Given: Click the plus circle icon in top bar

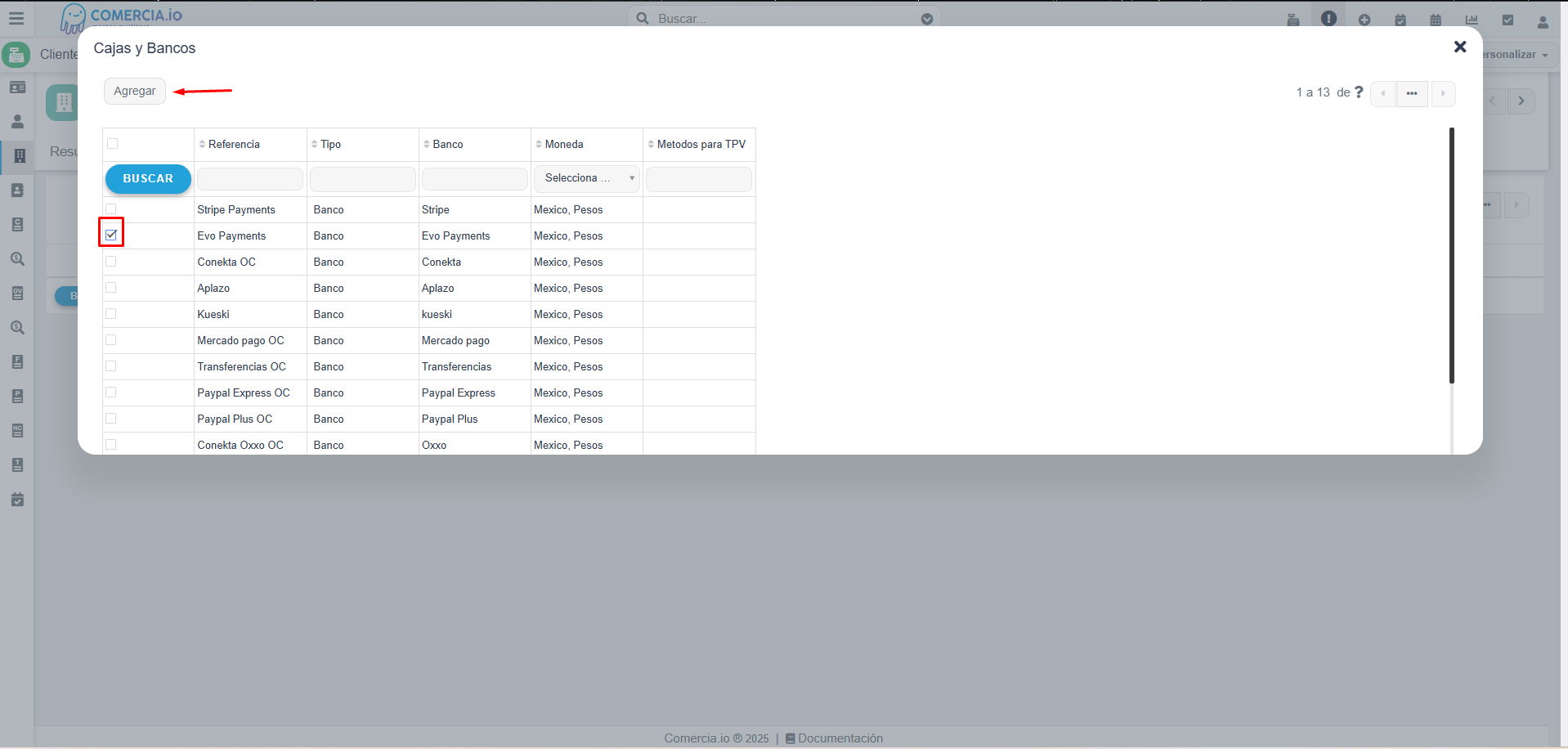Looking at the screenshot, I should [1364, 20].
